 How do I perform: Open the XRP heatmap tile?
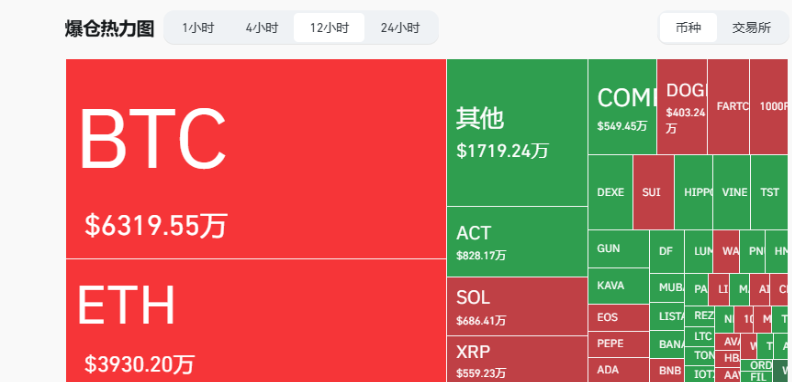pos(517,359)
